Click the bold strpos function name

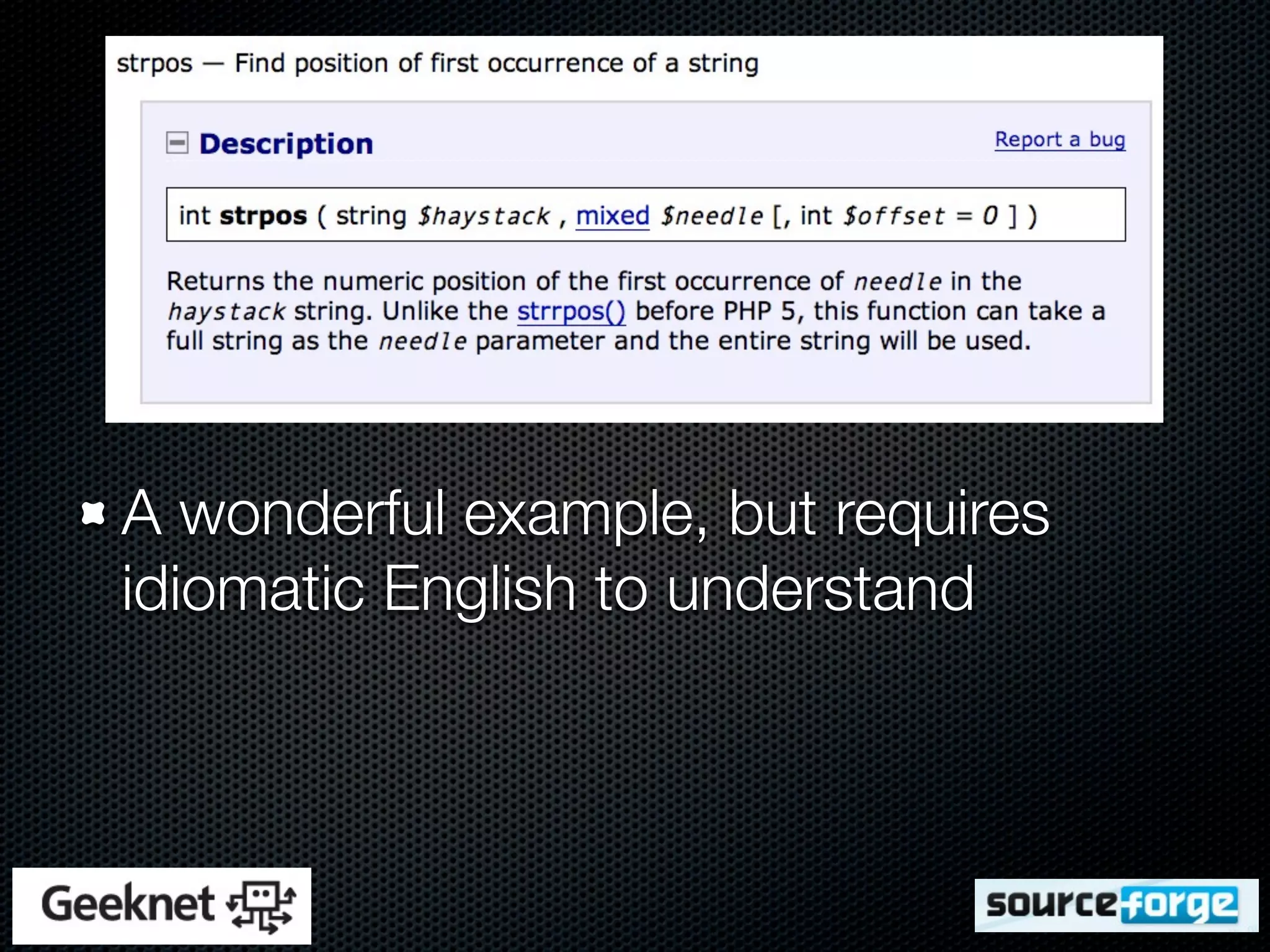[263, 216]
